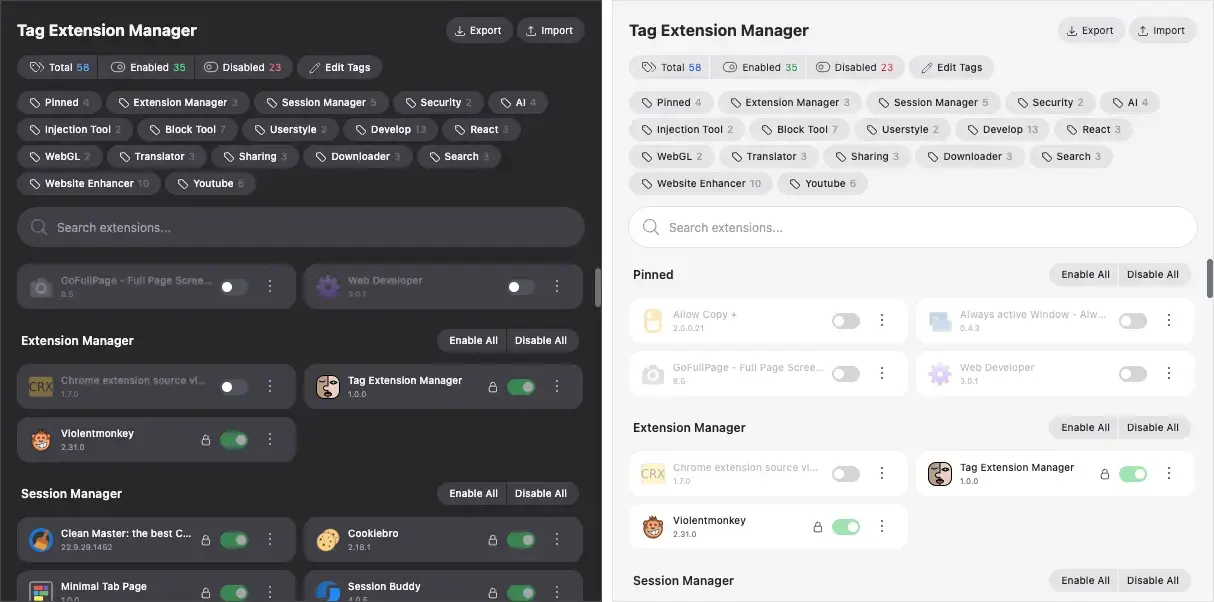The height and width of the screenshot is (602, 1214).
Task: Click Enable All for Extension Manager, dark panel
Action: [x=473, y=341]
